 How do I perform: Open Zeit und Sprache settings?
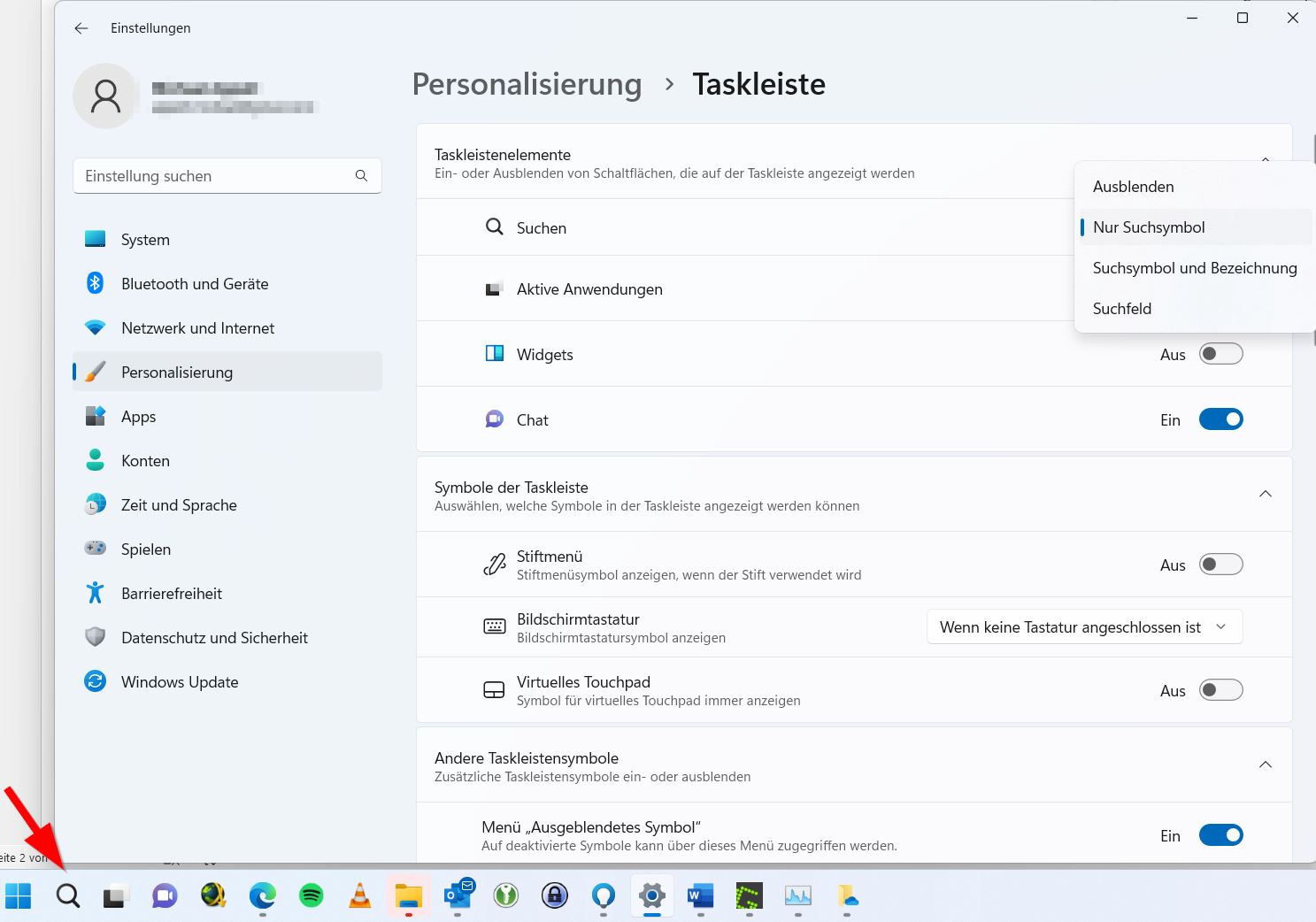coord(227,505)
